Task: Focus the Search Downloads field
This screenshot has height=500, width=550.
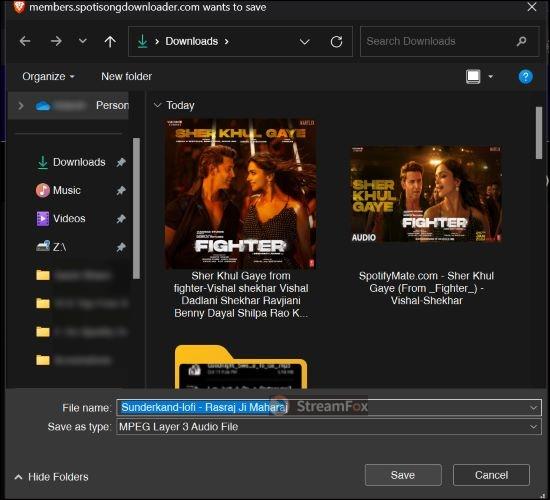Action: 449,41
